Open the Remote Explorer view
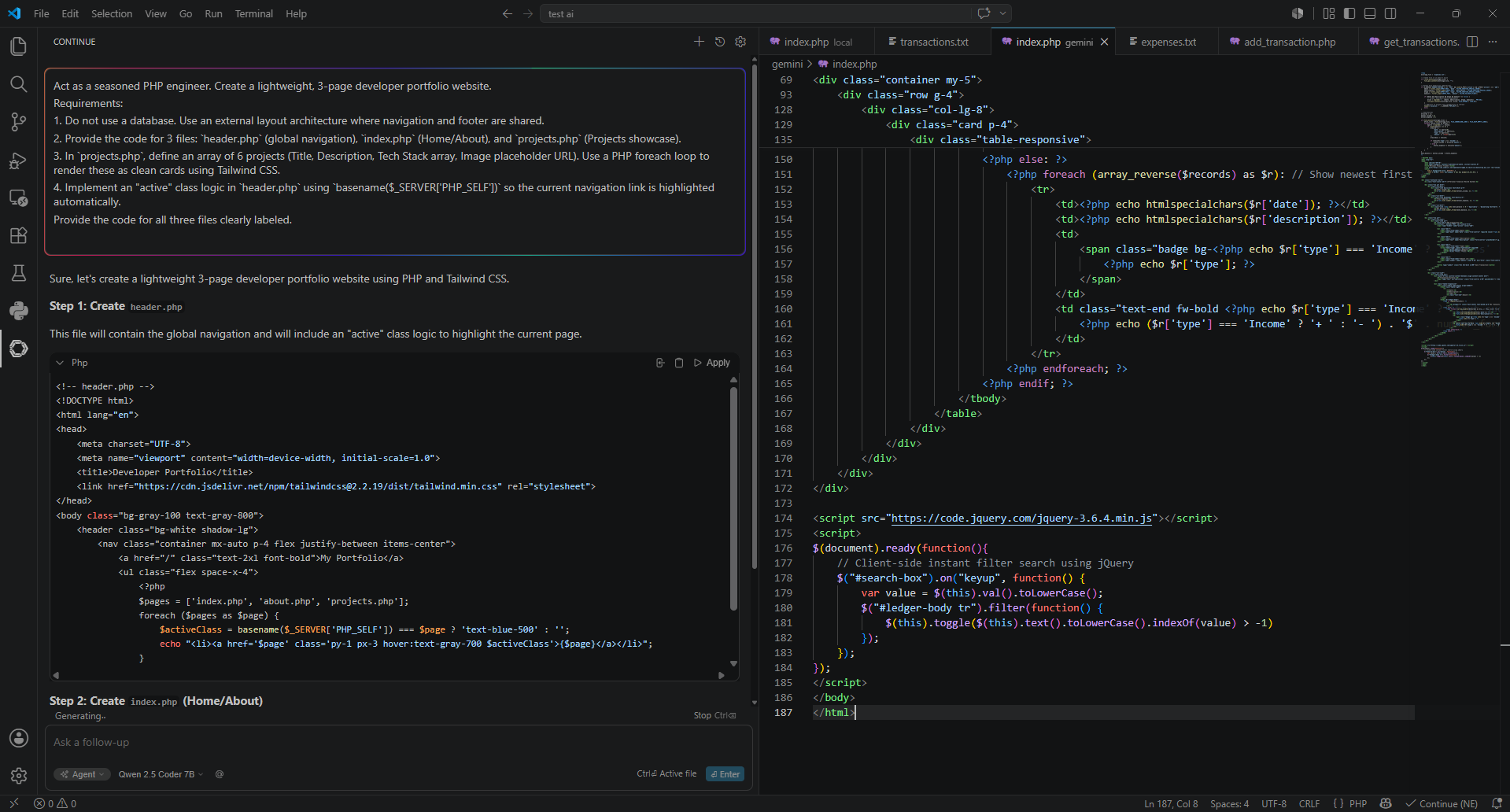Image resolution: width=1510 pixels, height=812 pixels. pyautogui.click(x=18, y=197)
